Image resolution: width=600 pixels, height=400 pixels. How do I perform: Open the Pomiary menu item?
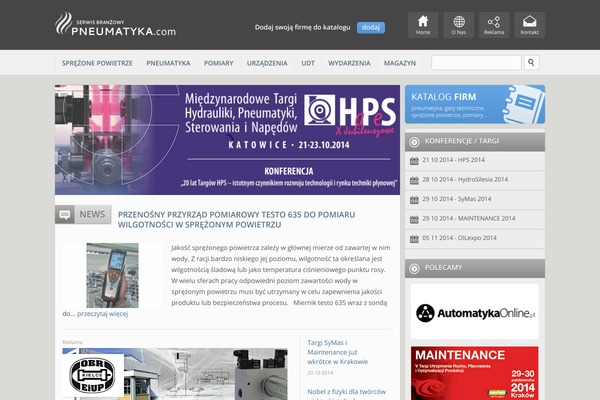218,63
